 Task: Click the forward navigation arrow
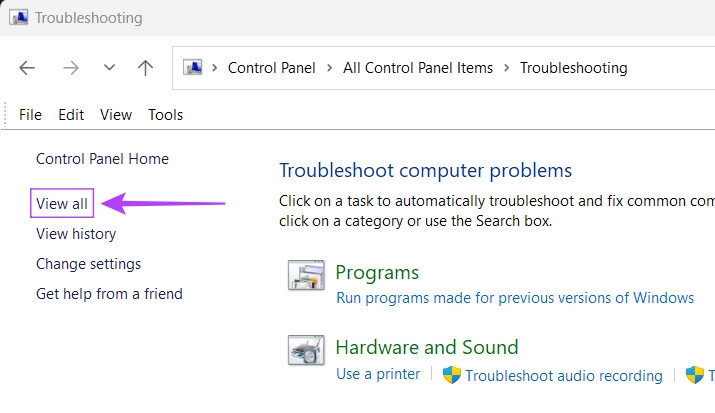coord(71,68)
